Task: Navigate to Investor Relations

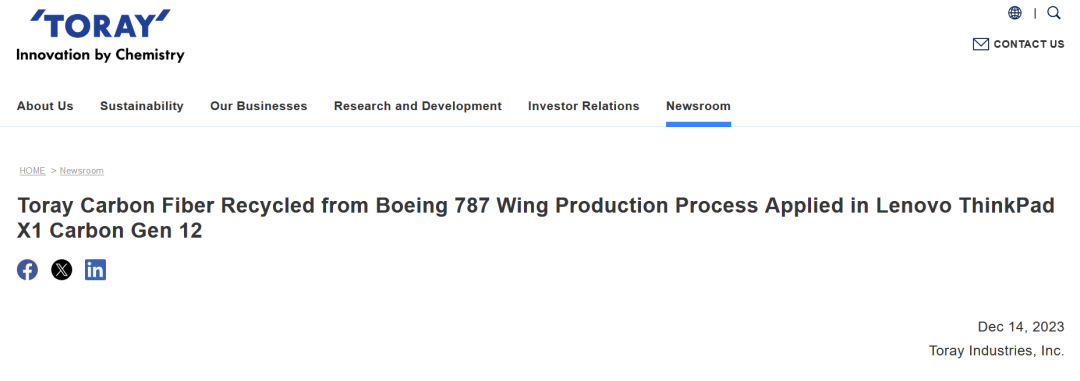Action: [x=583, y=106]
